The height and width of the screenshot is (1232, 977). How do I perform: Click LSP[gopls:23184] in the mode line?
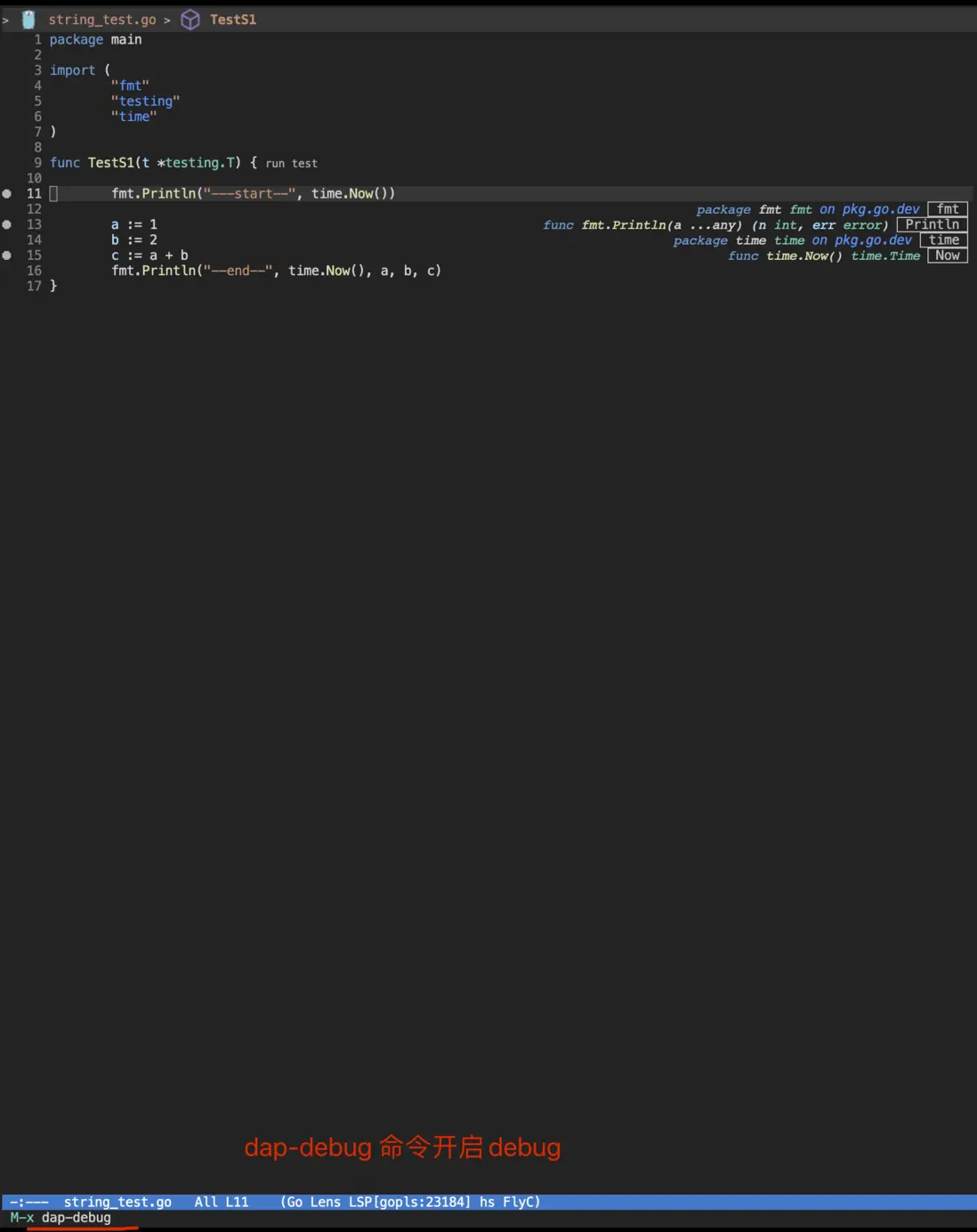coord(409,1202)
